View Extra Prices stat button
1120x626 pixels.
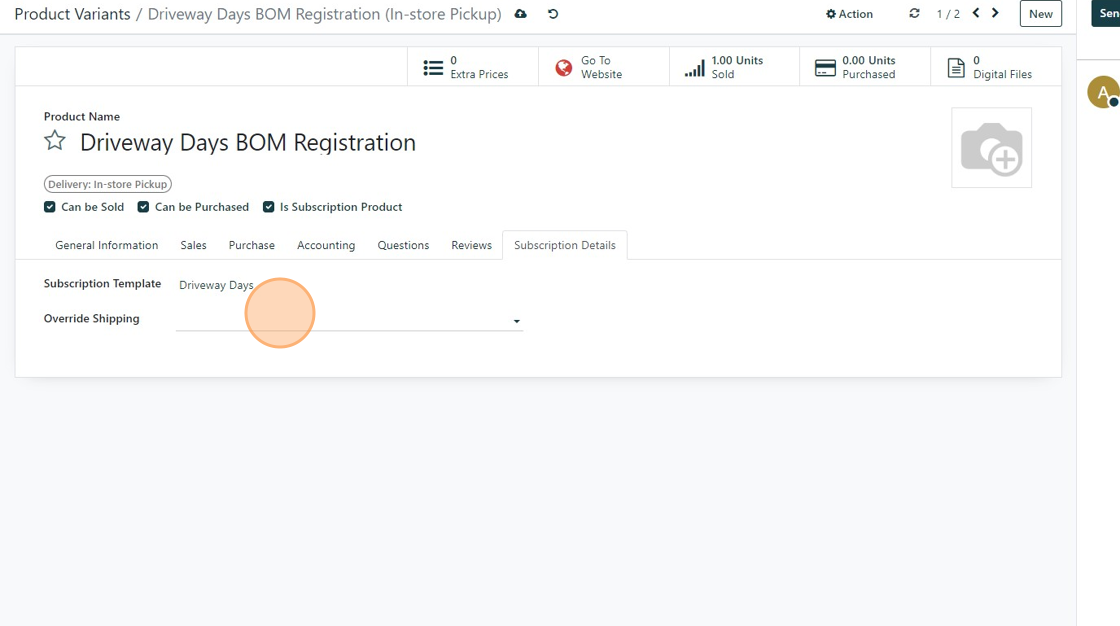pyautogui.click(x=473, y=67)
